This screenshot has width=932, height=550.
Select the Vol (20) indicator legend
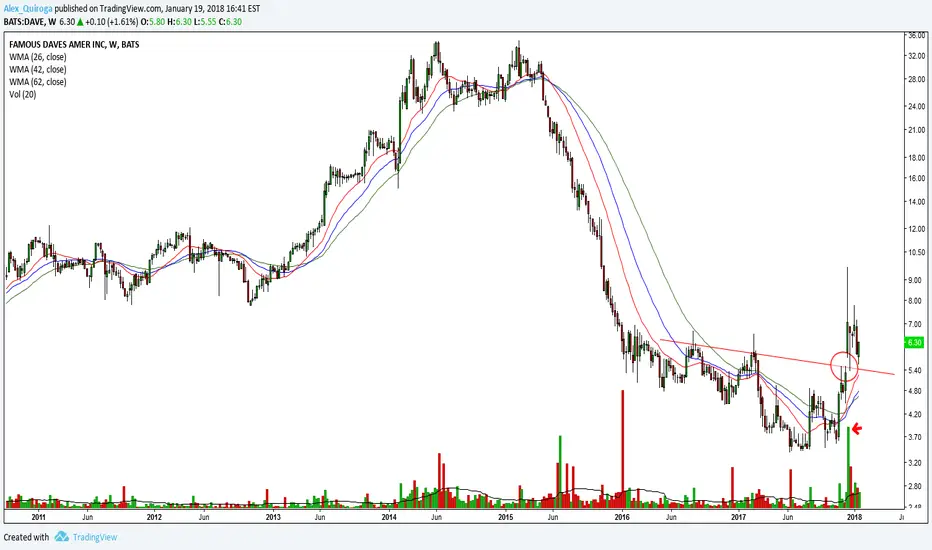click(x=23, y=95)
